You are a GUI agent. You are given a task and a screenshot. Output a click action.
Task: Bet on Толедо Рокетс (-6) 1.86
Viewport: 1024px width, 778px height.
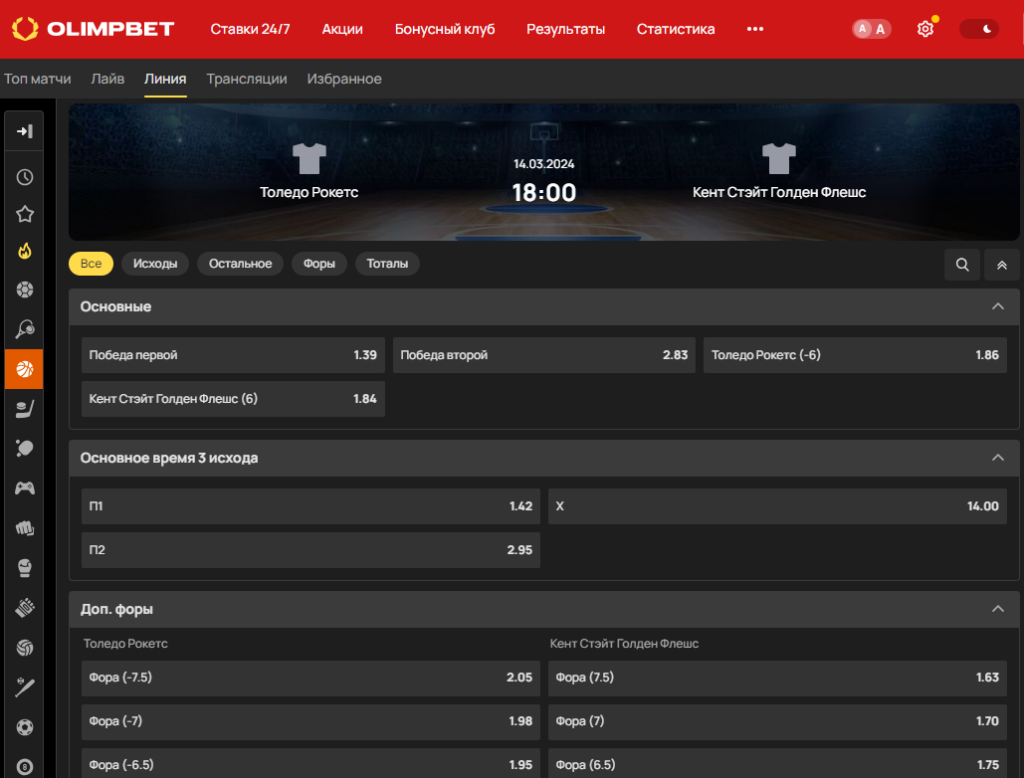click(x=855, y=355)
